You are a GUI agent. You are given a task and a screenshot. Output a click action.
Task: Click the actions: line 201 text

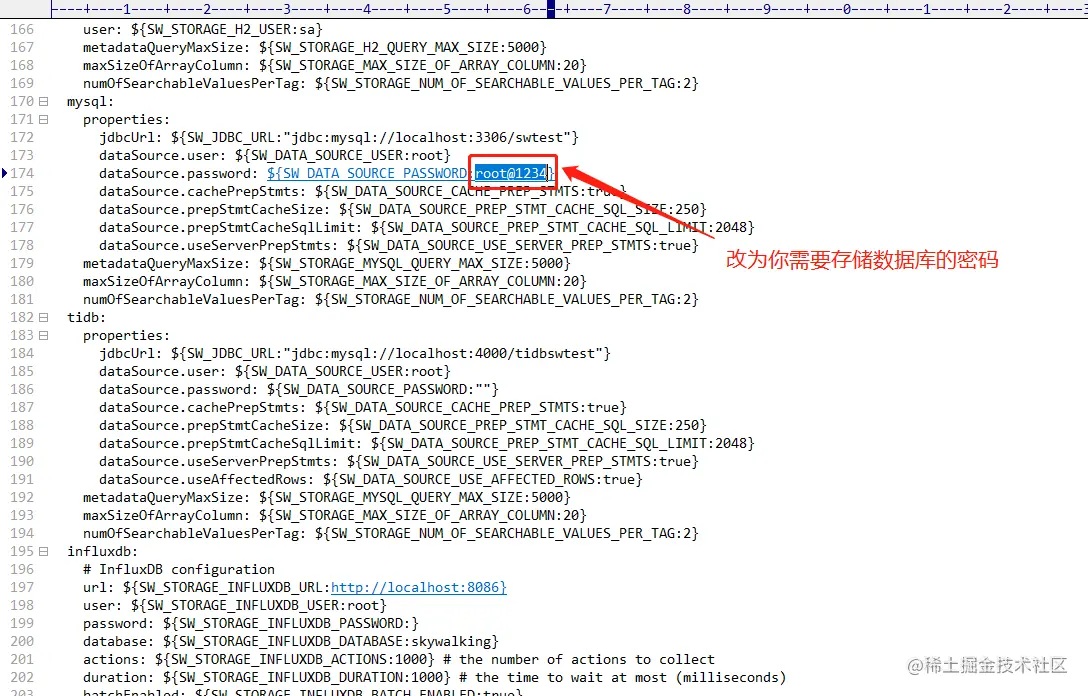tap(398, 660)
